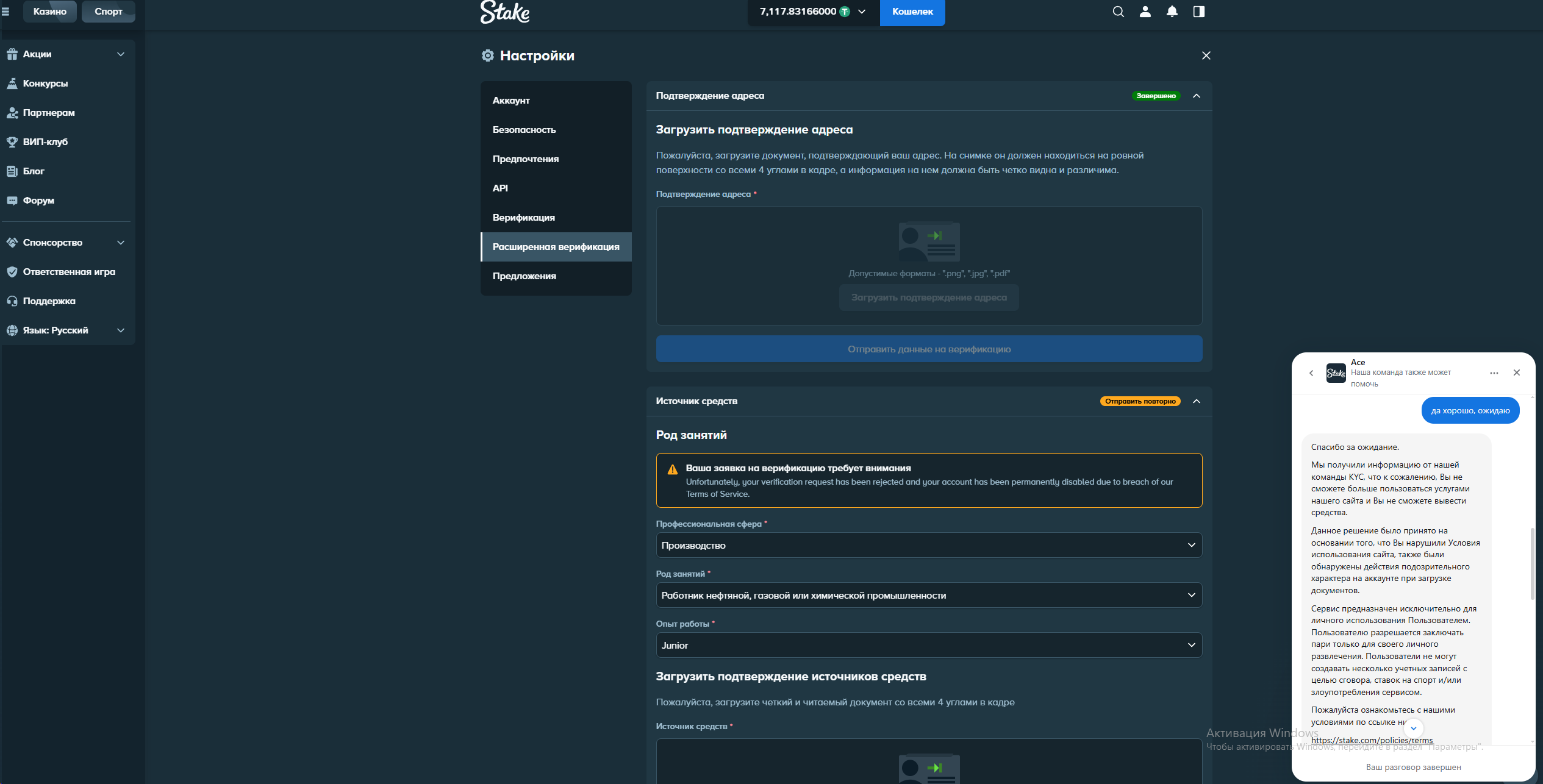Viewport: 1543px width, 784px height.
Task: Click the Ответственная игра shield icon
Action: 12,271
